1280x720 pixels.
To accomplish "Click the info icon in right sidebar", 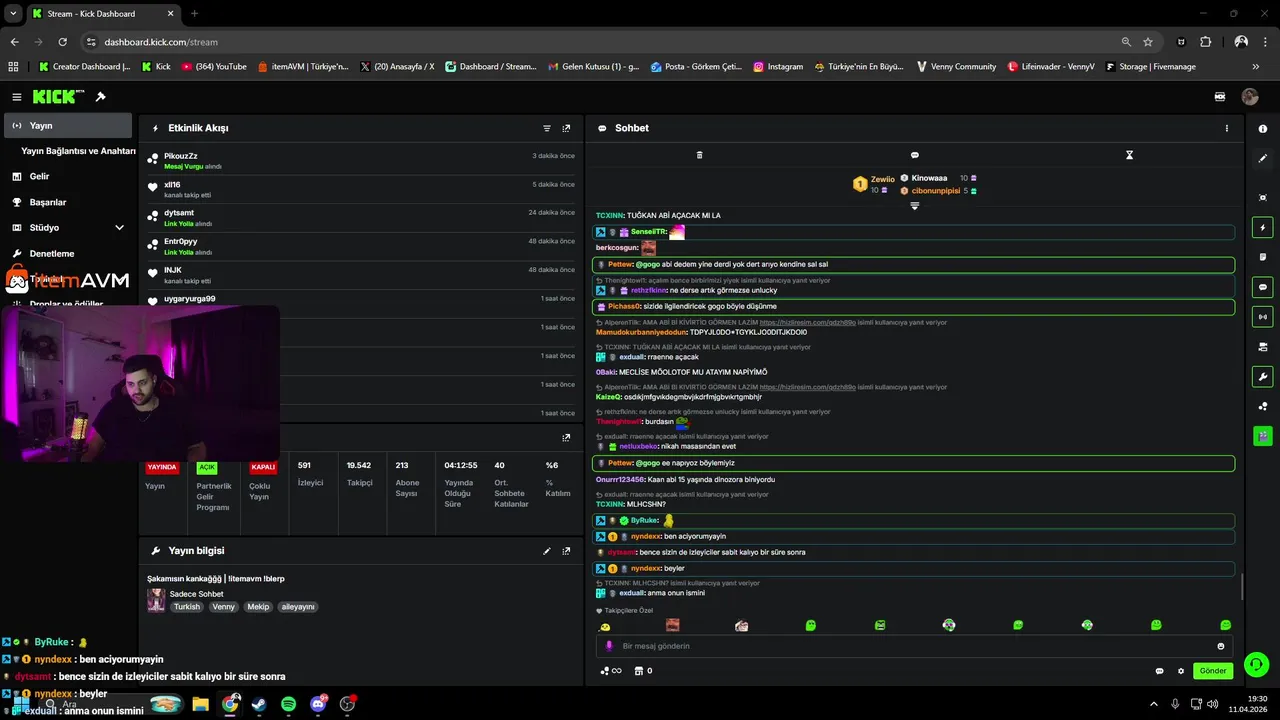I will [x=1263, y=129].
